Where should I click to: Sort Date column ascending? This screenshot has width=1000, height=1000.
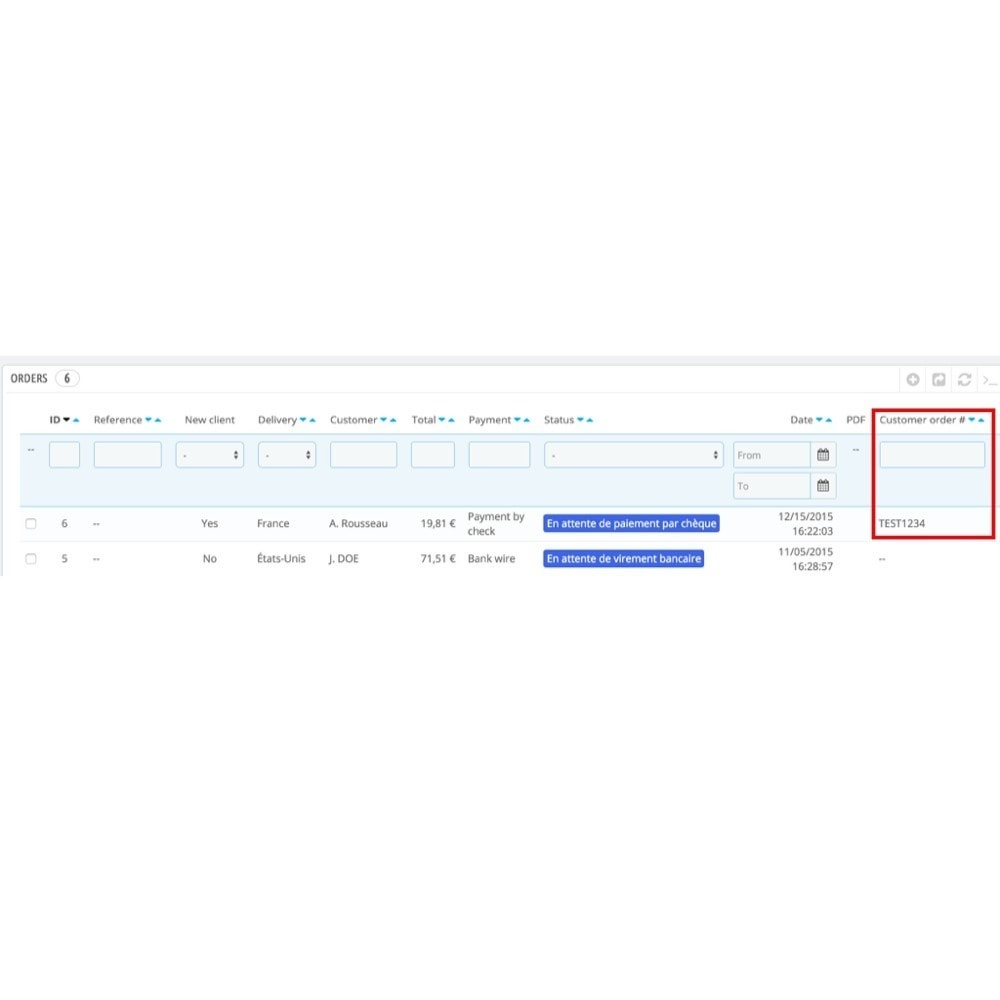[x=828, y=420]
